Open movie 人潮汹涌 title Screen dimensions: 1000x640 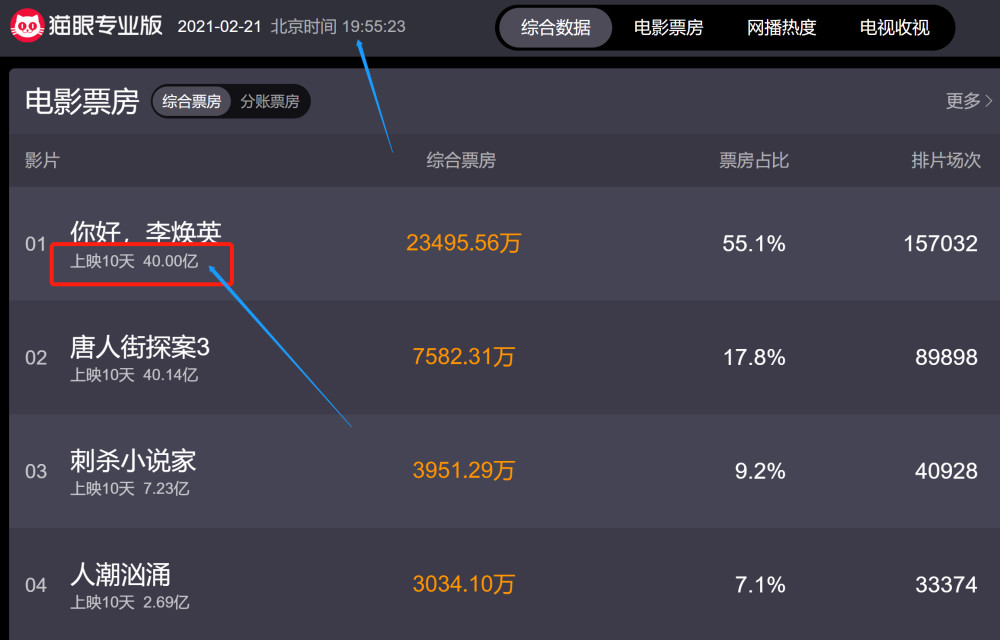pos(121,574)
